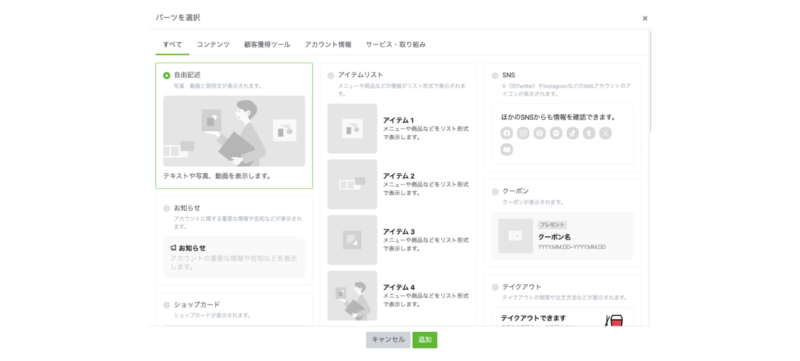Select the SNS radio button
The height and width of the screenshot is (361, 800).
pyautogui.click(x=495, y=75)
